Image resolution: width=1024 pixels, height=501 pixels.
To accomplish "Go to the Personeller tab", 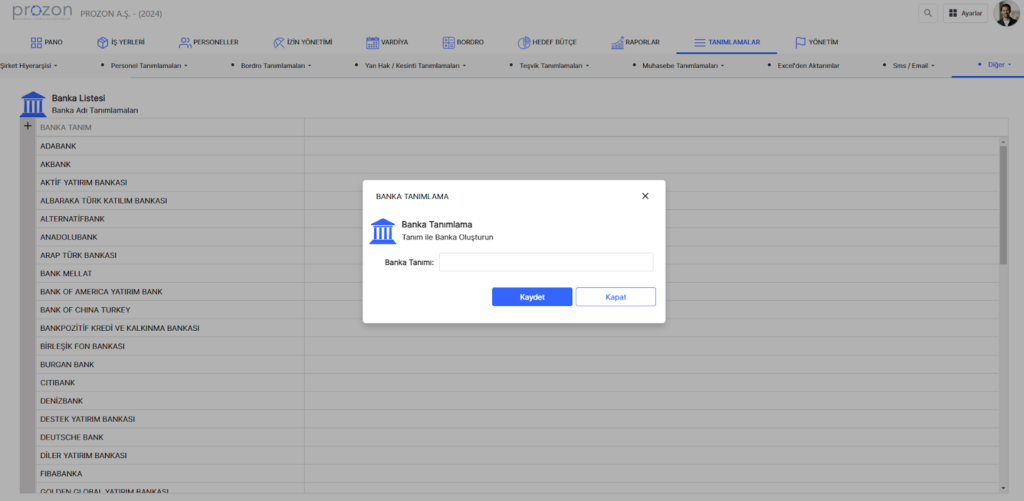I will (x=208, y=43).
